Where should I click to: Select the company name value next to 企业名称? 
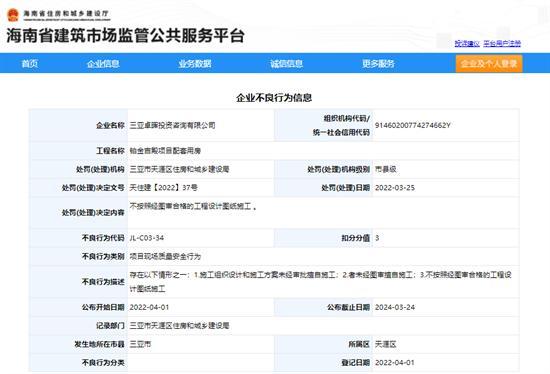(172, 125)
